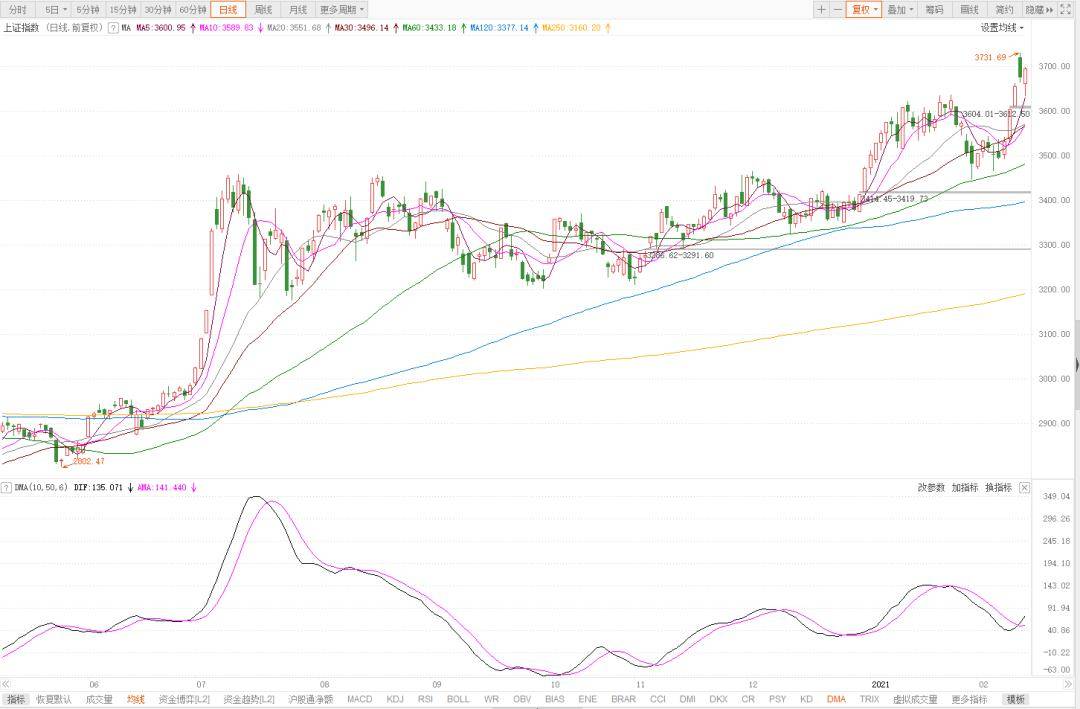Image resolution: width=1080 pixels, height=709 pixels.
Task: Click 加指标 to add indicator
Action: point(965,487)
